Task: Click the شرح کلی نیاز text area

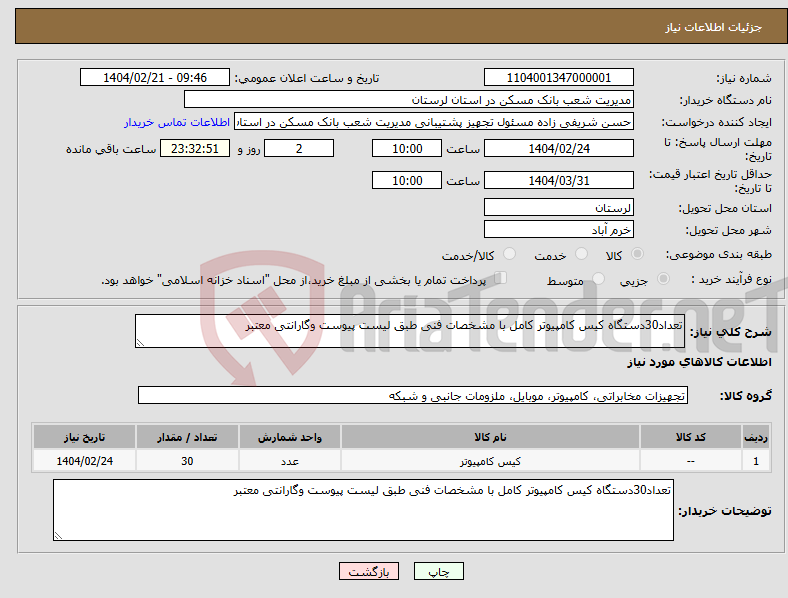Action: pyautogui.click(x=410, y=331)
